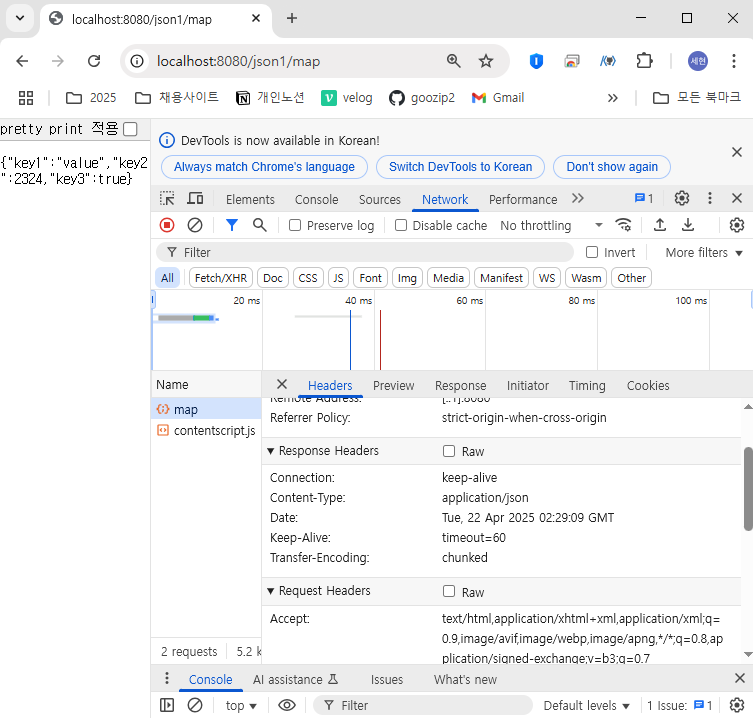Open DevTools settings gear

click(681, 198)
